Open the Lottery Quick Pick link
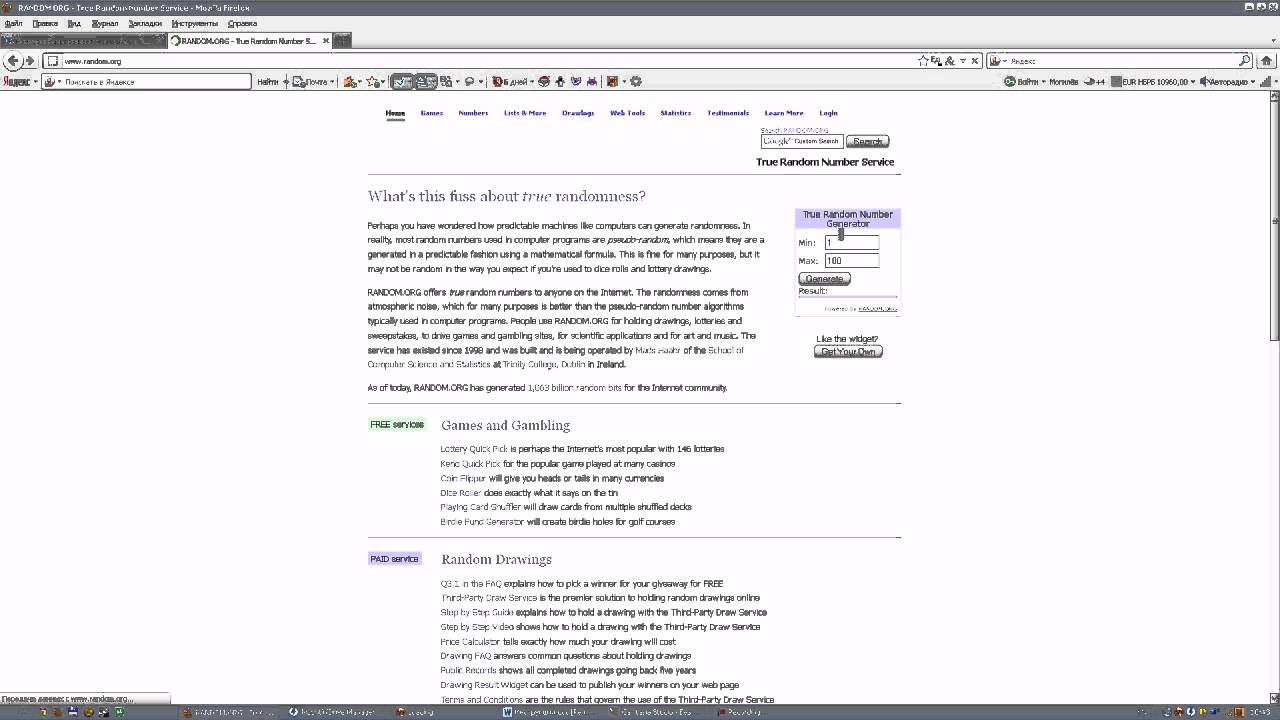The height and width of the screenshot is (720, 1280). tap(474, 449)
